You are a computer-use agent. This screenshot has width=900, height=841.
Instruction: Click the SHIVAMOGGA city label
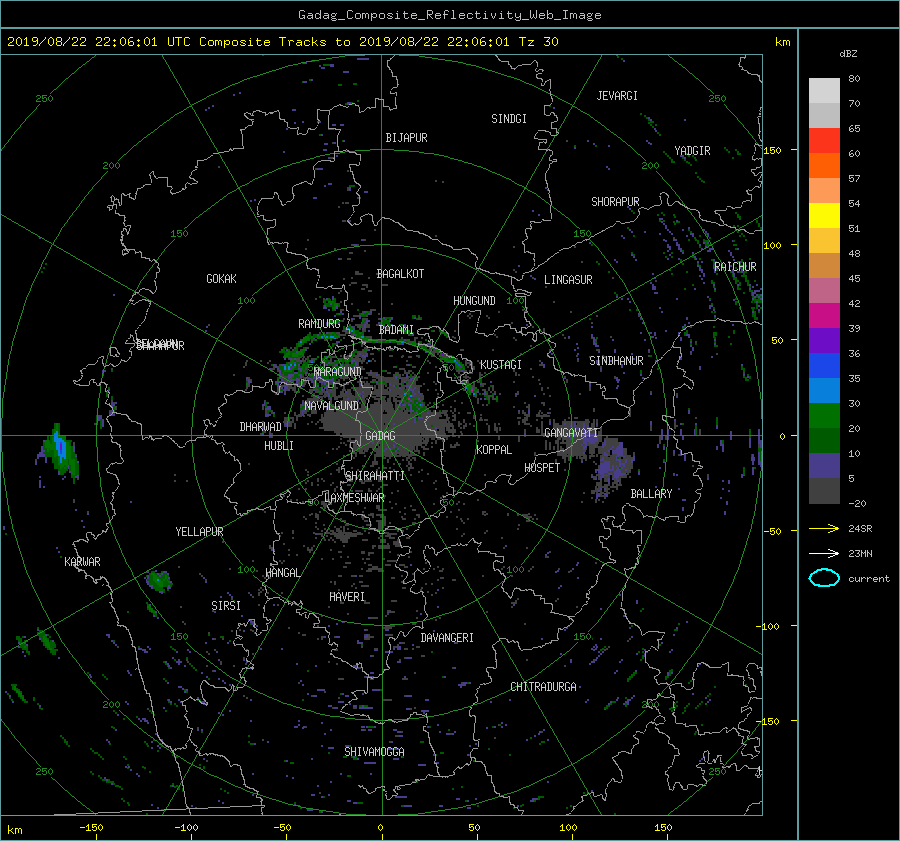374,751
